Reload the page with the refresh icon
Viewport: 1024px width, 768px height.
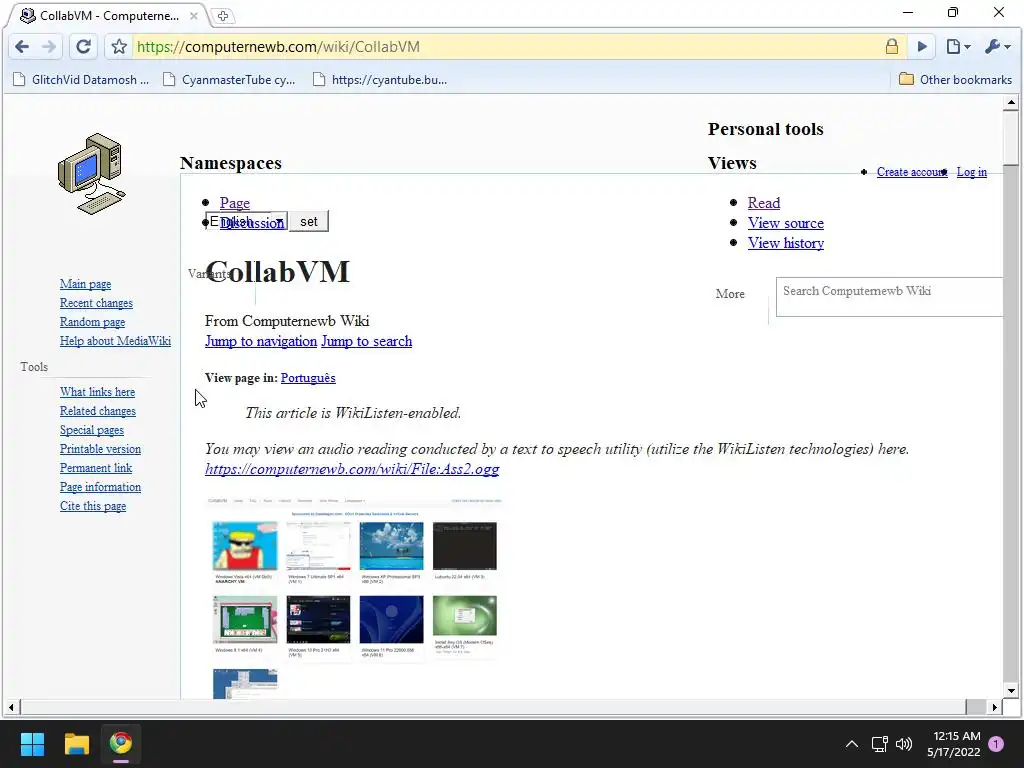tap(83, 46)
